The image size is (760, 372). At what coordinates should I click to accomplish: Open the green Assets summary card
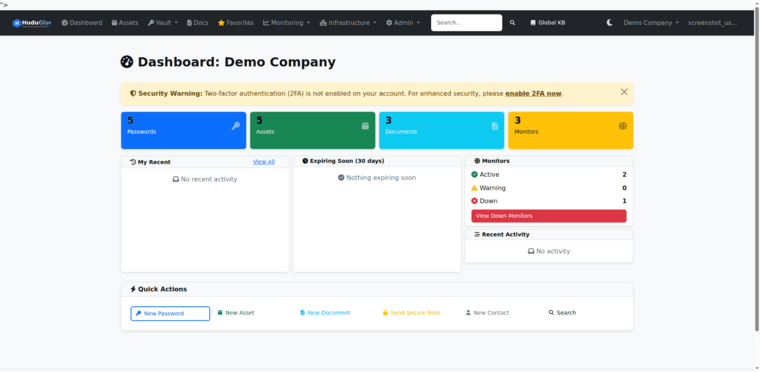tap(313, 130)
